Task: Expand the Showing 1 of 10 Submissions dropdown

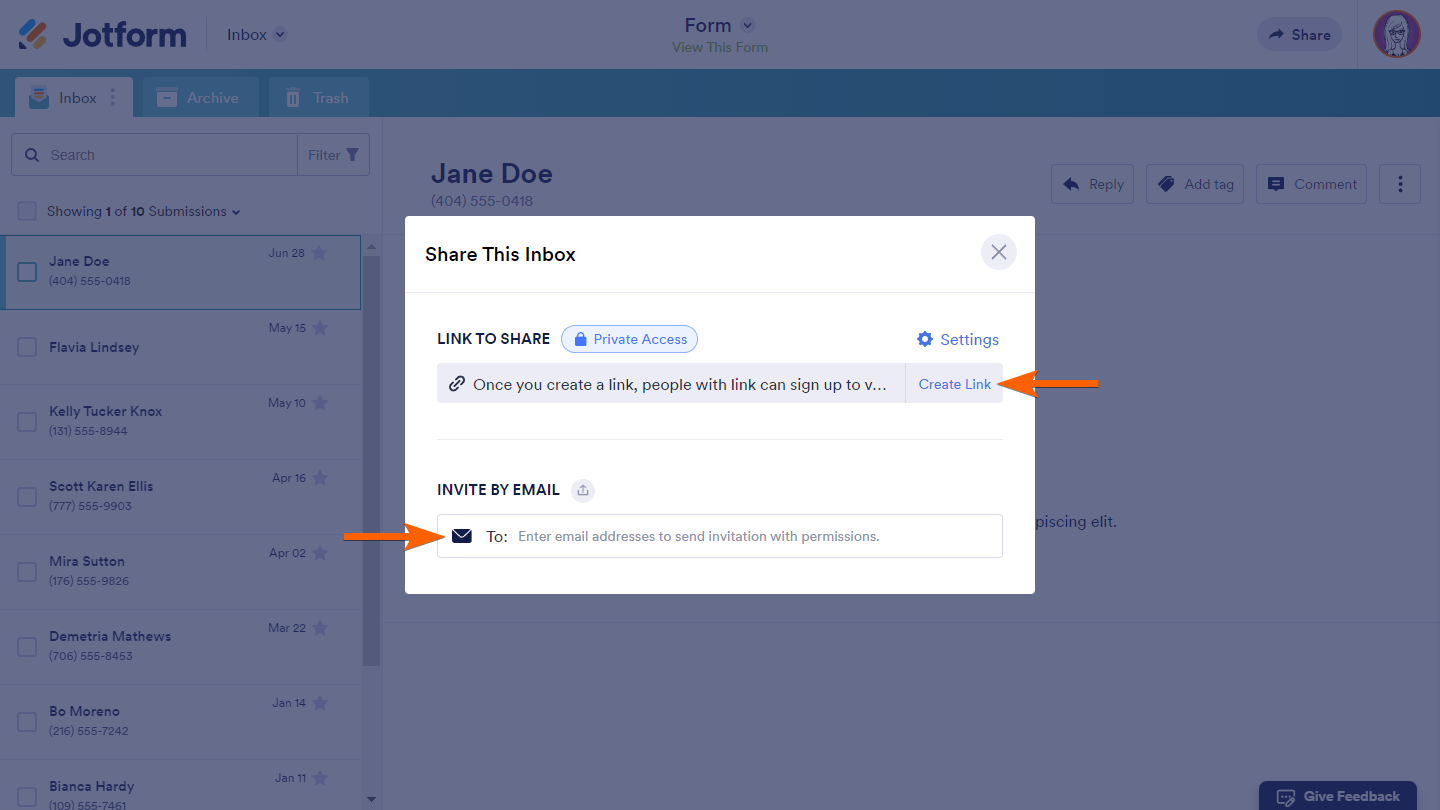Action: click(x=144, y=211)
